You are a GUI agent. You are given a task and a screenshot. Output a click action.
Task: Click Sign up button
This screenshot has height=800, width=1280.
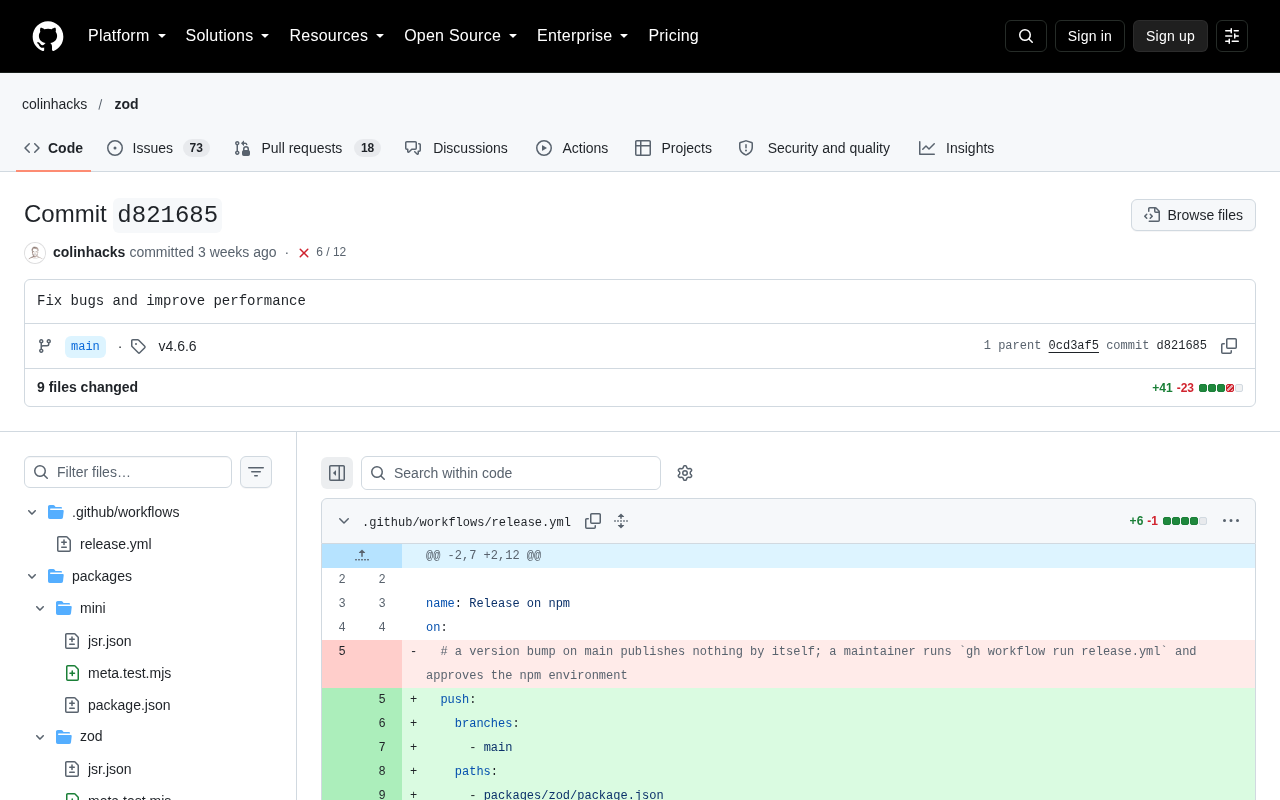click(1170, 36)
